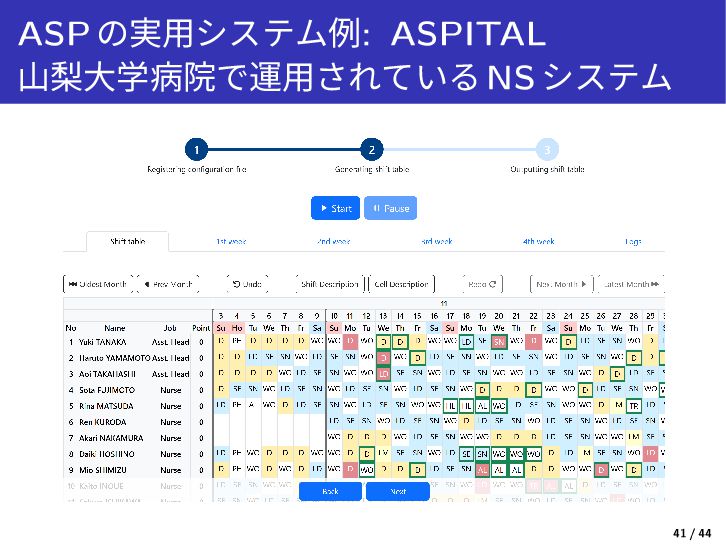Click the Name column header

pos(114,328)
